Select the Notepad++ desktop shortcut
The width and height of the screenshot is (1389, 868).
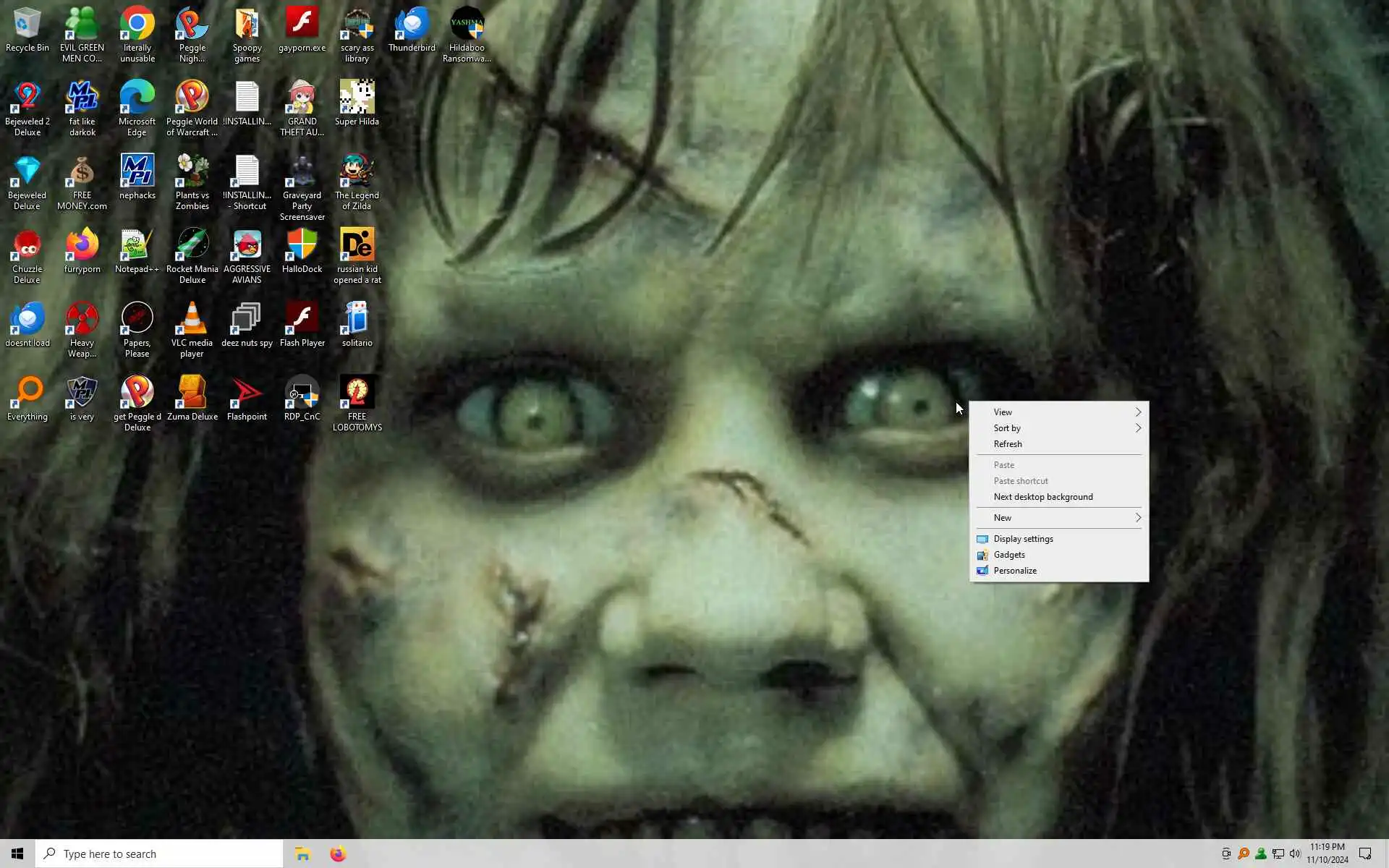click(x=137, y=250)
